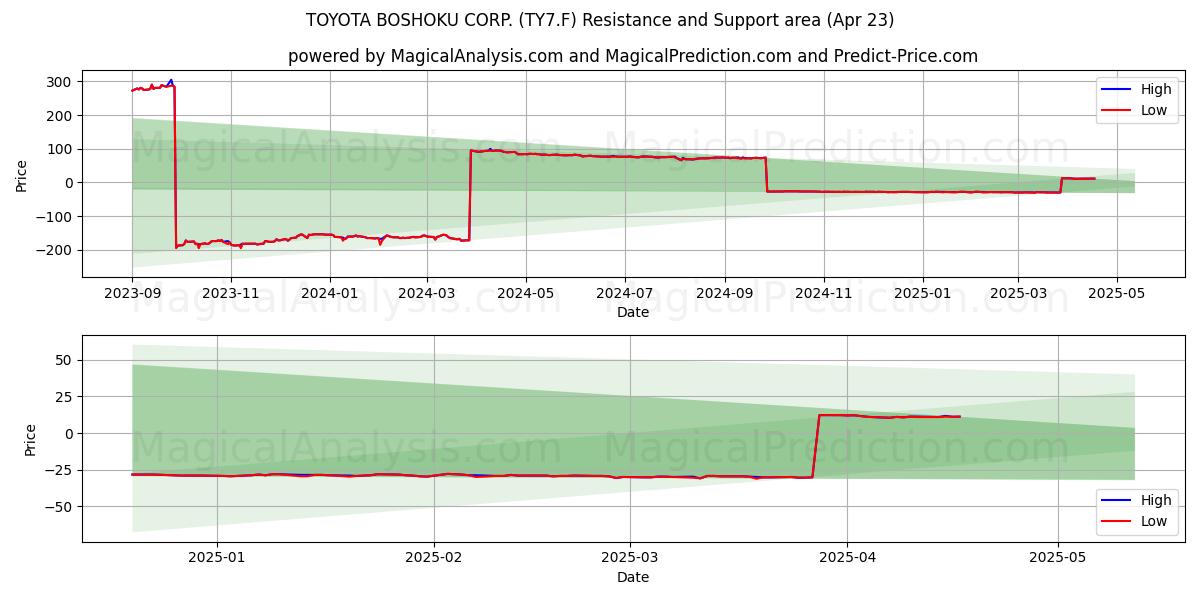Click the bottom chart 'Date' axis label

pos(632,577)
